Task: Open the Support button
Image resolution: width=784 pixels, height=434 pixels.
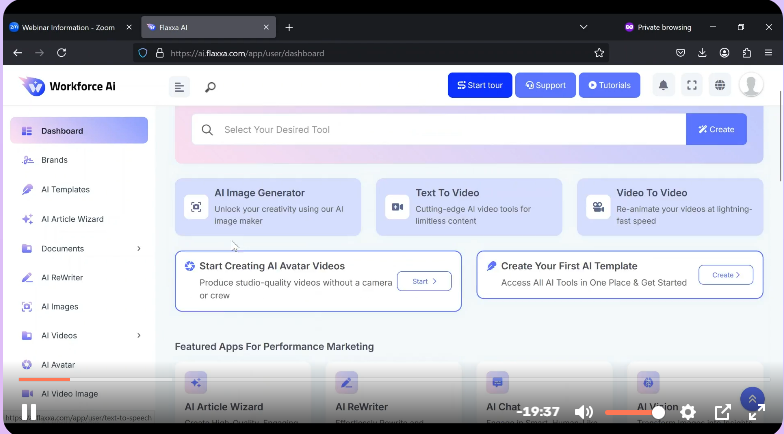Action: pos(545,85)
